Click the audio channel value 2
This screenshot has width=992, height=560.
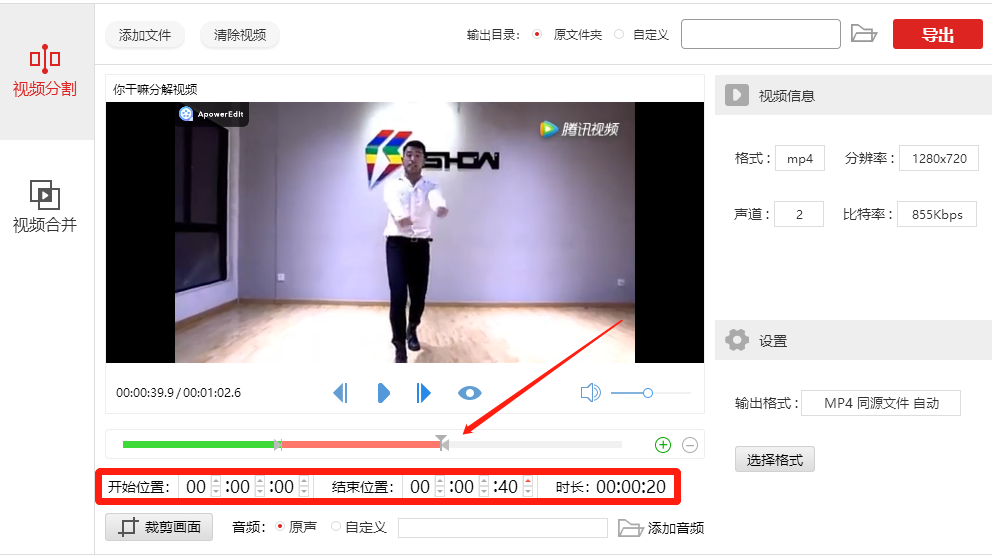(799, 214)
